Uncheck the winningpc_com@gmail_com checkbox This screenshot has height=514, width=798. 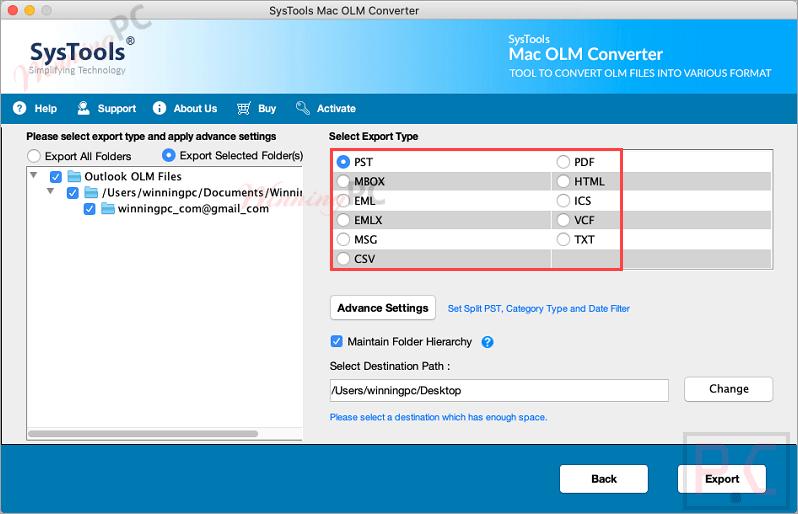click(x=90, y=209)
